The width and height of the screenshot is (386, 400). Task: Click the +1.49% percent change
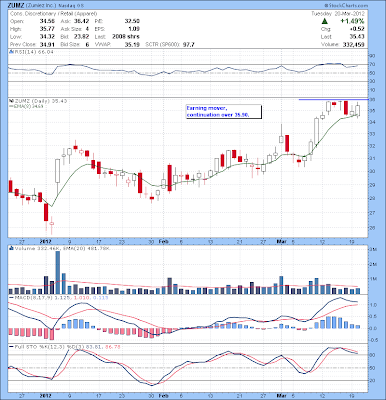click(352, 21)
